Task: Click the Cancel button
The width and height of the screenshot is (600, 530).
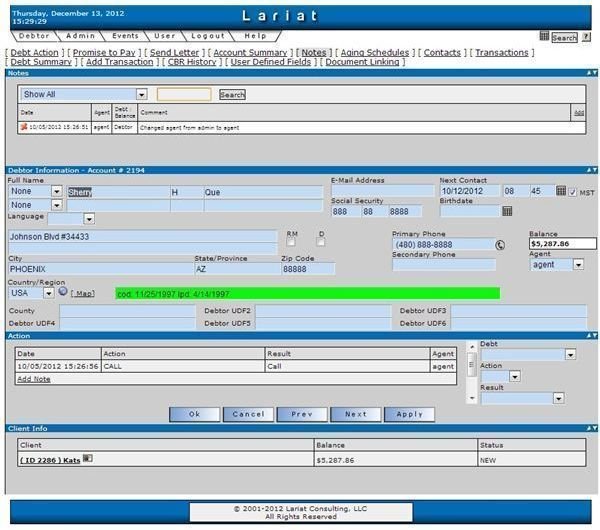Action: (248, 414)
